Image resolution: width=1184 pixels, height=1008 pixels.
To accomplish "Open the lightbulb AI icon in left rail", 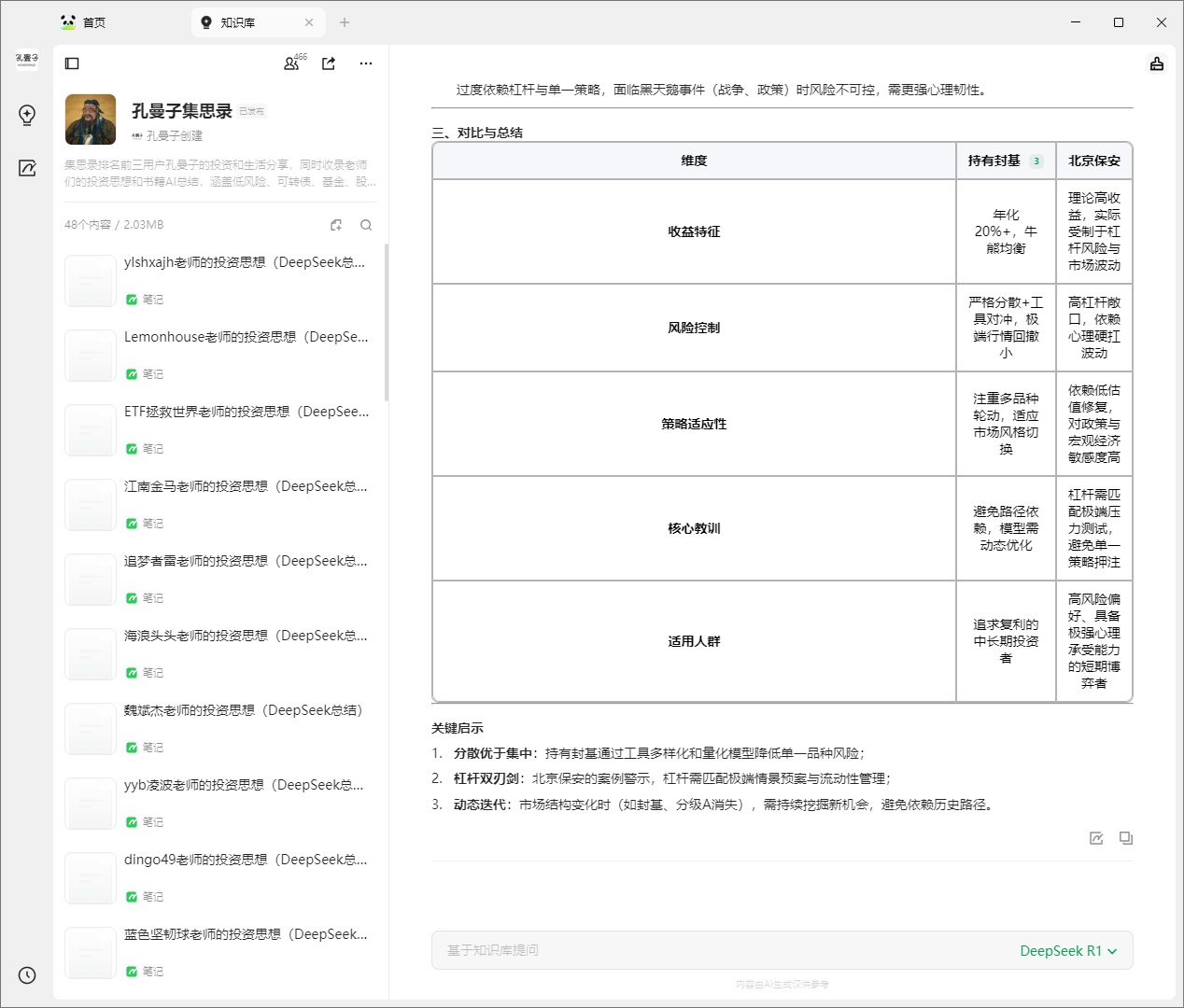I will tap(27, 115).
